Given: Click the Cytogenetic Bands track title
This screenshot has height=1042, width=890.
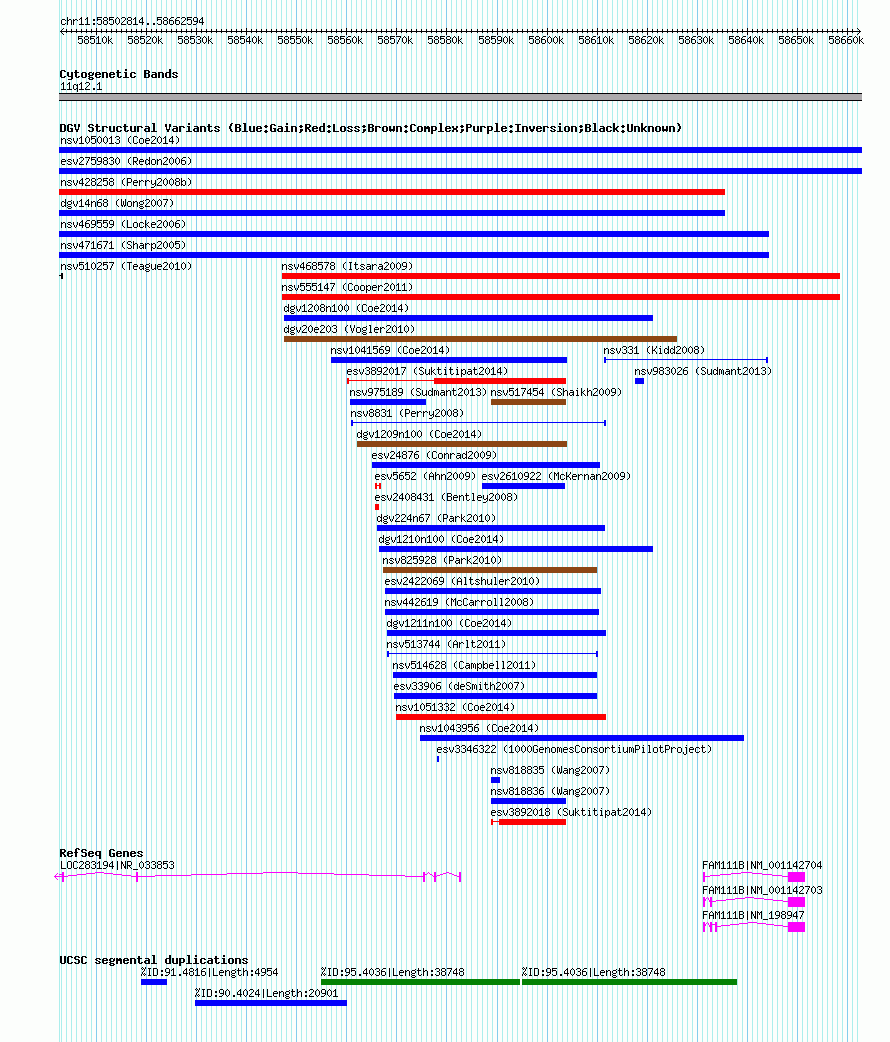Looking at the screenshot, I should [x=118, y=74].
